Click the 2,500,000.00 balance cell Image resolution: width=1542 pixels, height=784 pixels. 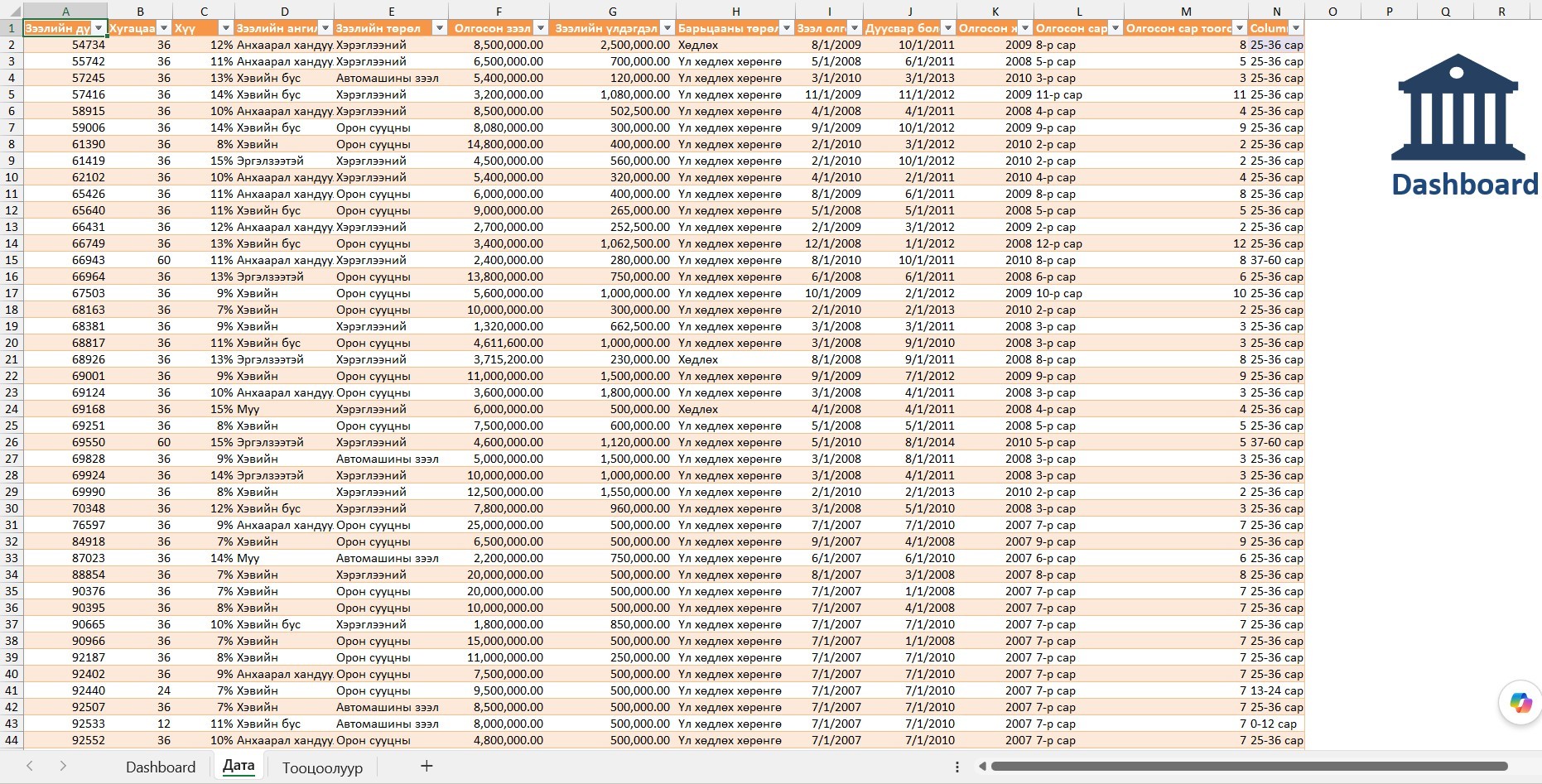(612, 45)
